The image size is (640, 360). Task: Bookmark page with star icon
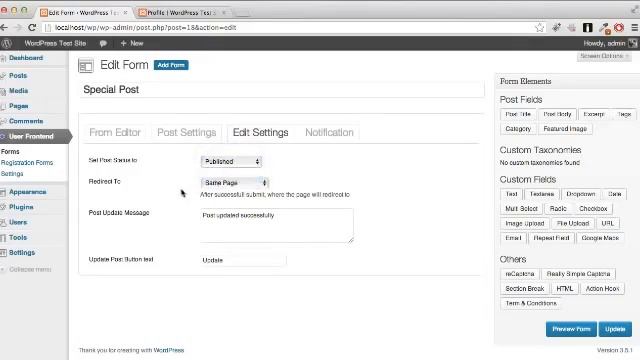540,28
